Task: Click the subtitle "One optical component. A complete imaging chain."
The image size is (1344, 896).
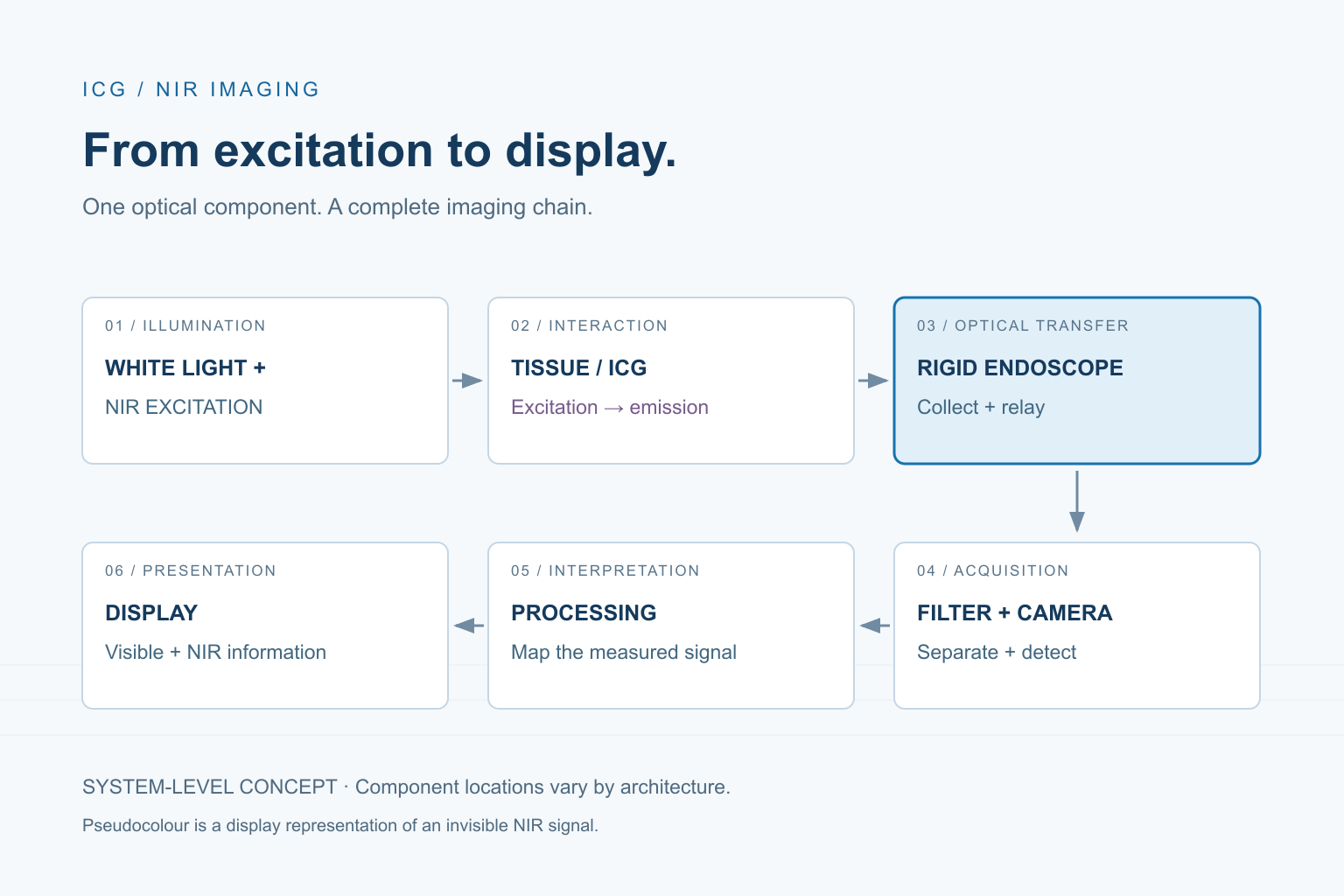Action: pyautogui.click(x=338, y=206)
